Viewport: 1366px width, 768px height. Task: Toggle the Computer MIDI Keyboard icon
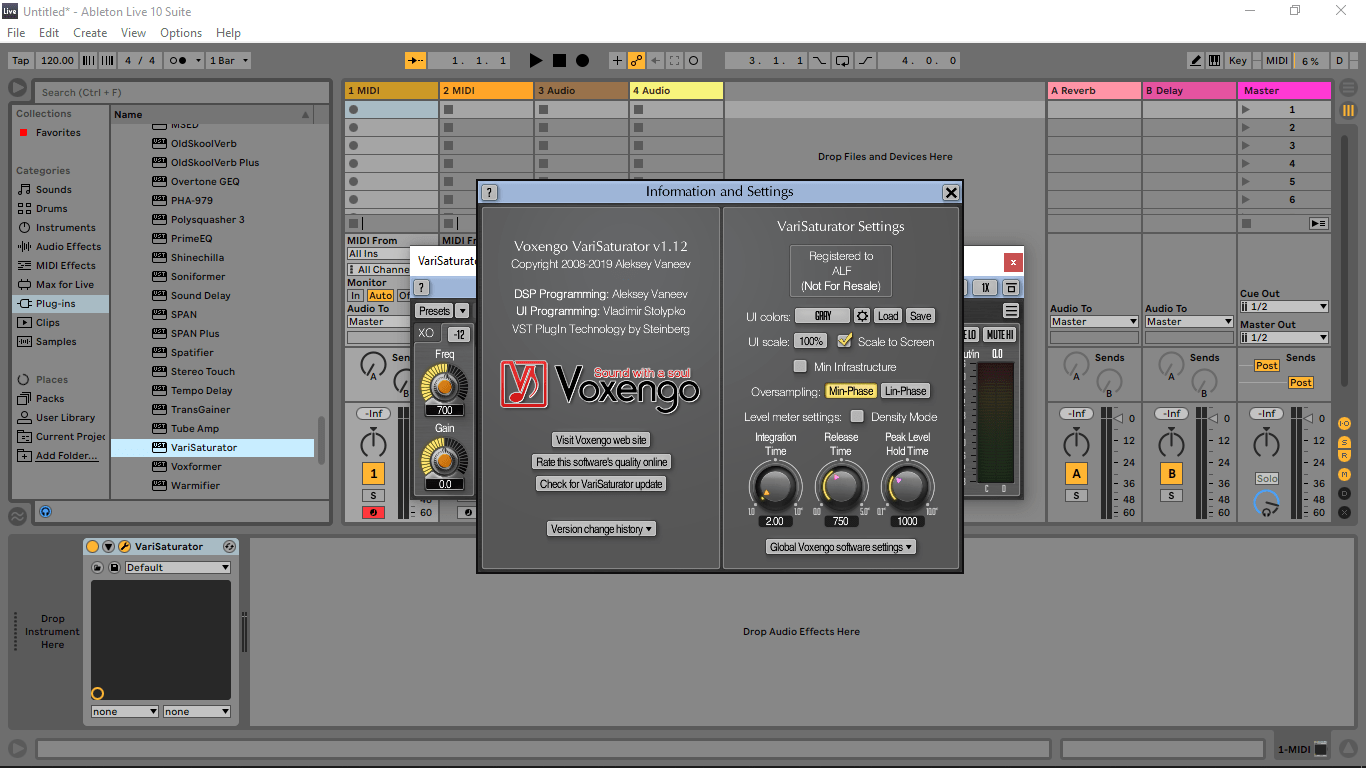1214,61
